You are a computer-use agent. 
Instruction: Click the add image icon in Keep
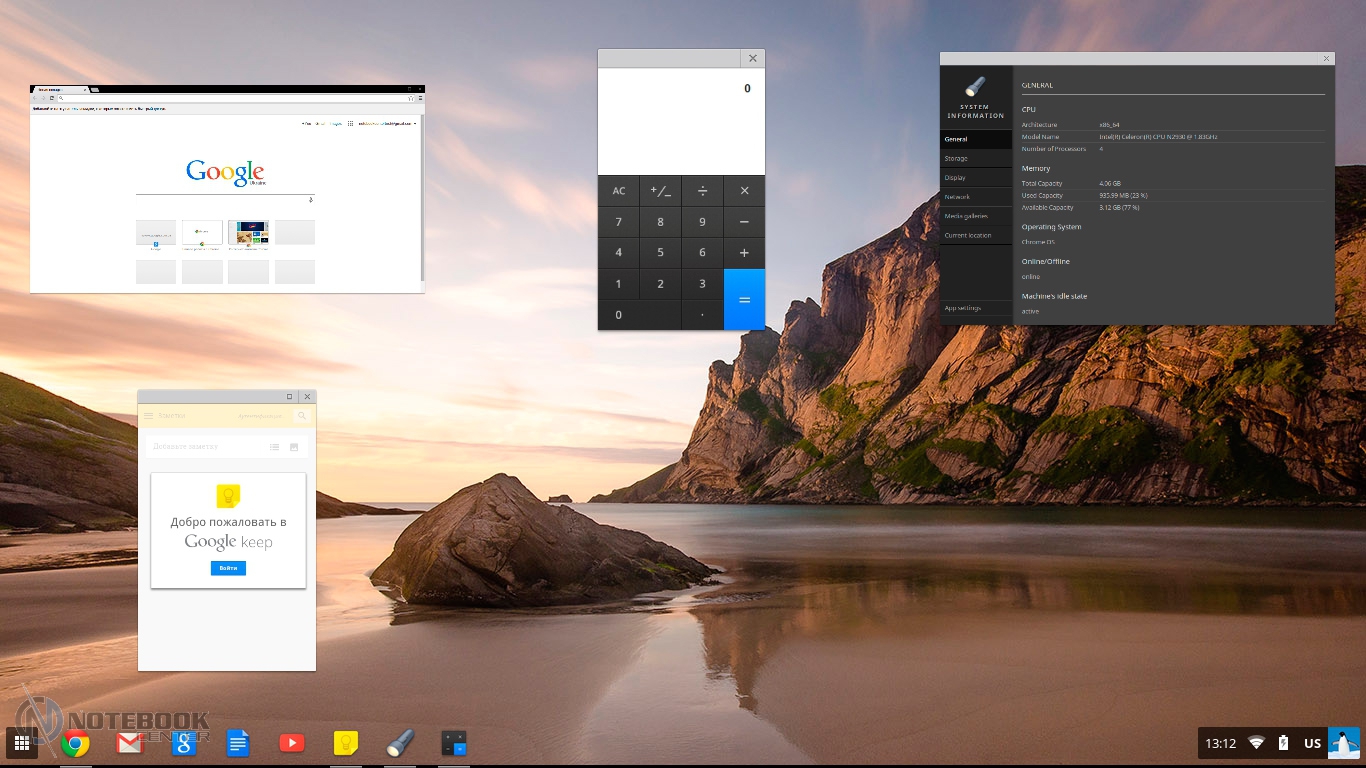pyautogui.click(x=294, y=447)
